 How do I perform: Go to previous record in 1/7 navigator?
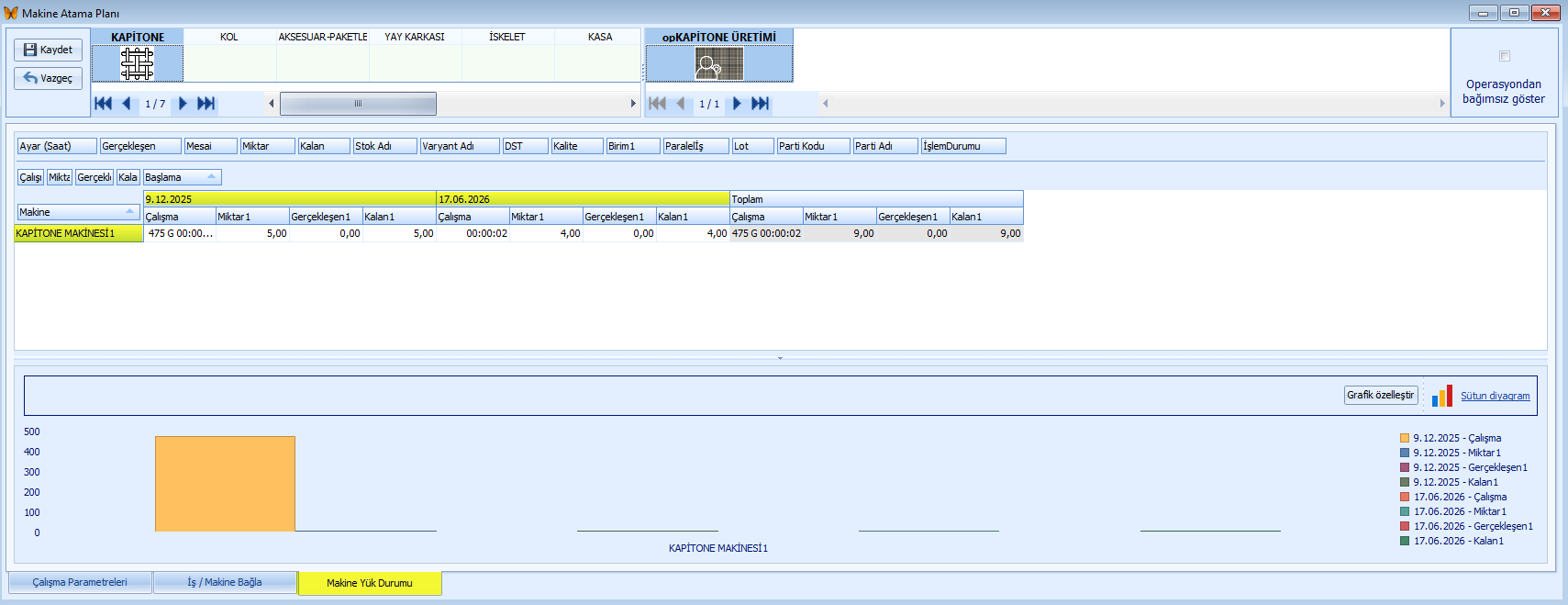point(127,104)
